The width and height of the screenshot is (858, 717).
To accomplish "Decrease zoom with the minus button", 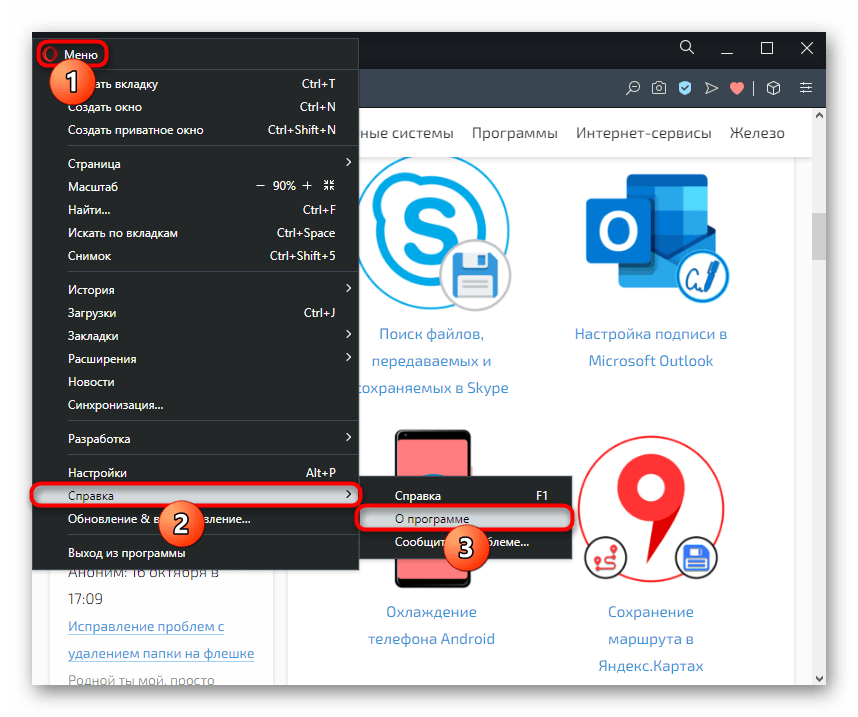I will click(260, 186).
